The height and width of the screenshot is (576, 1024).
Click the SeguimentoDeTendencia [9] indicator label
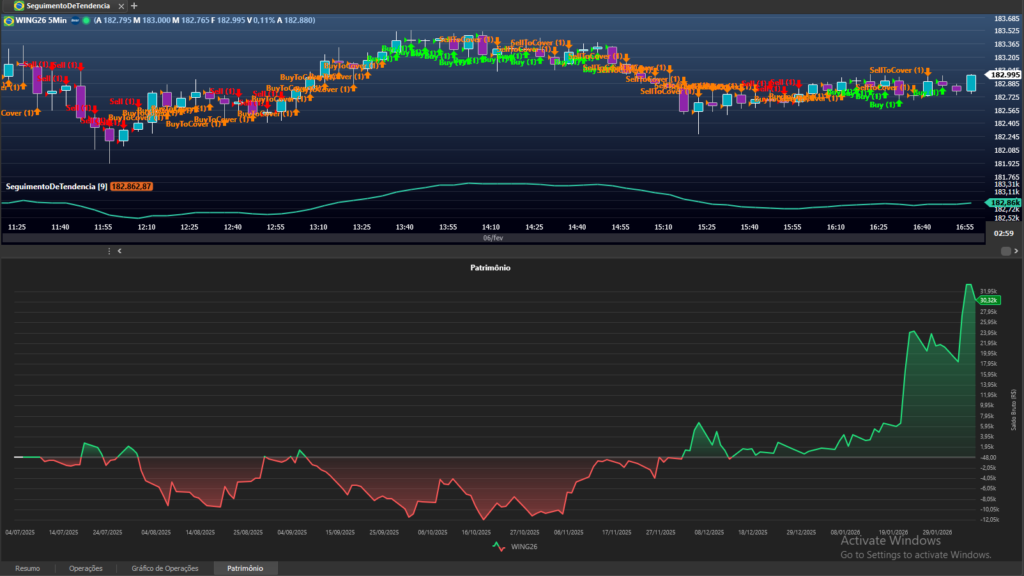[x=56, y=186]
